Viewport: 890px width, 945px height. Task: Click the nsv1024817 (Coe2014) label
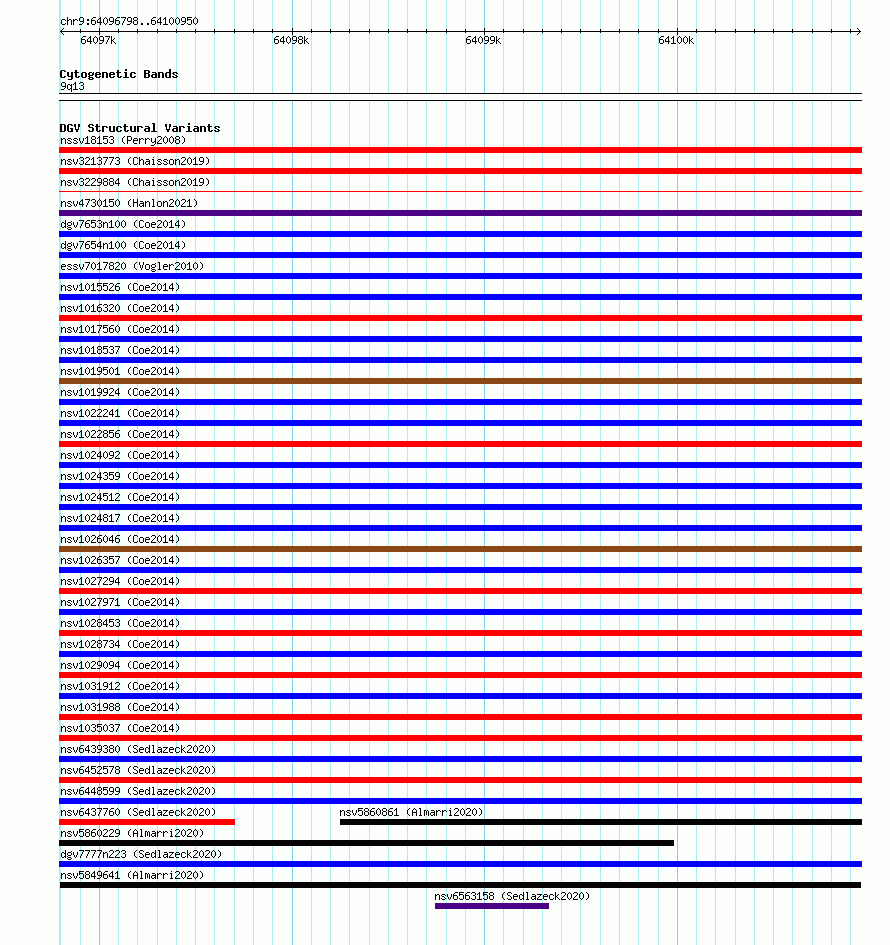click(120, 518)
